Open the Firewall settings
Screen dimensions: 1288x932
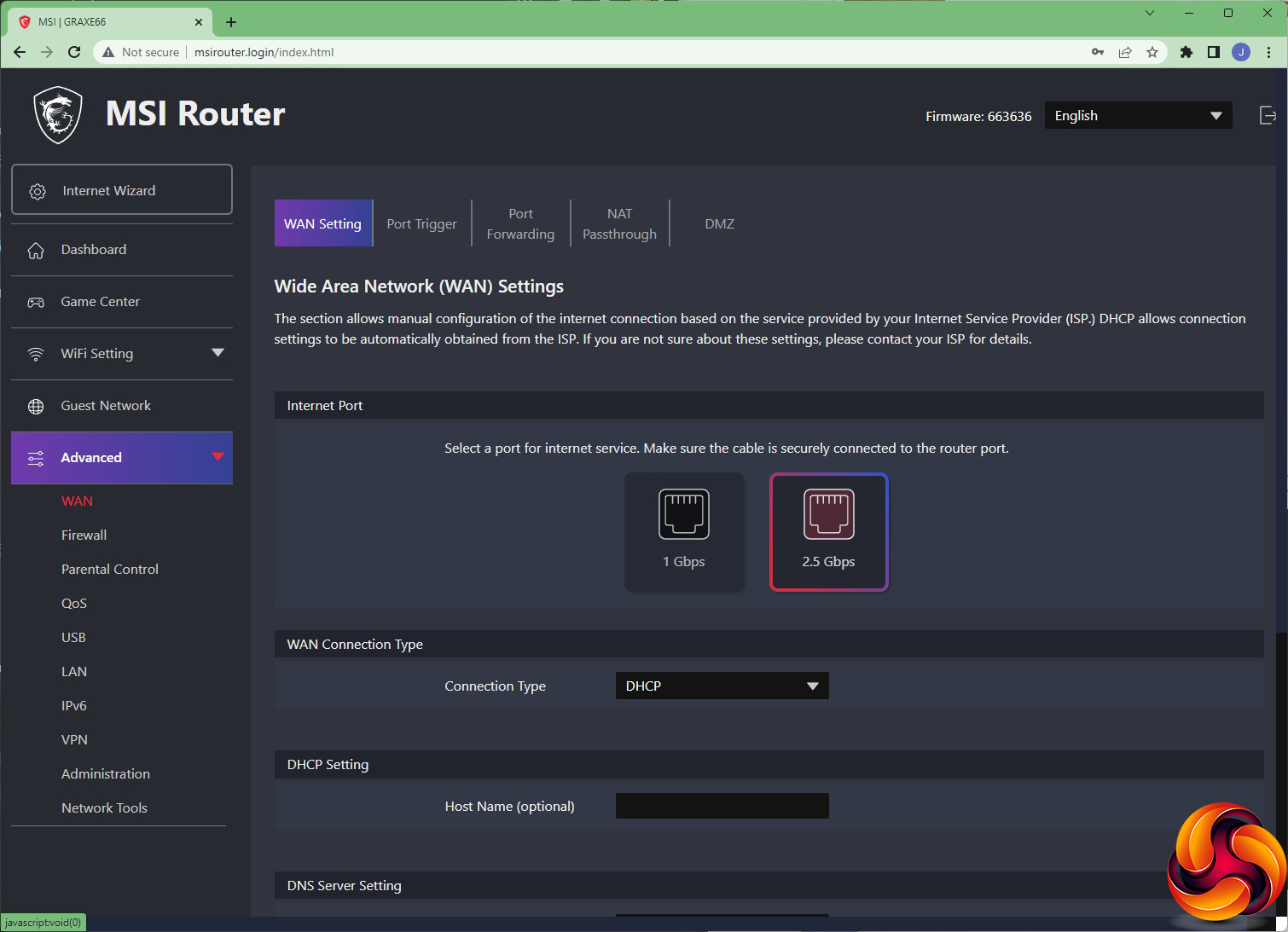click(x=84, y=535)
